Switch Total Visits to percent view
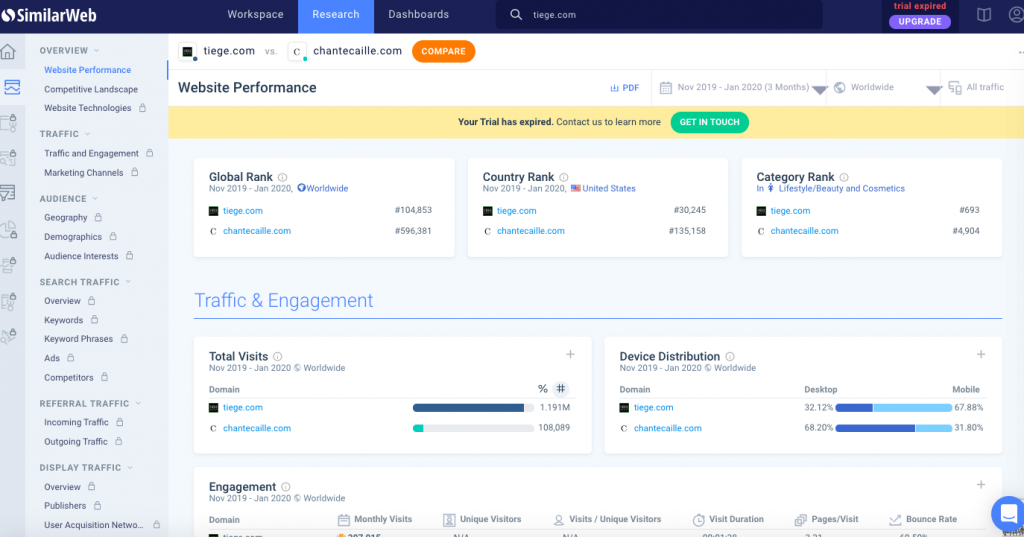This screenshot has height=537, width=1024. [542, 389]
